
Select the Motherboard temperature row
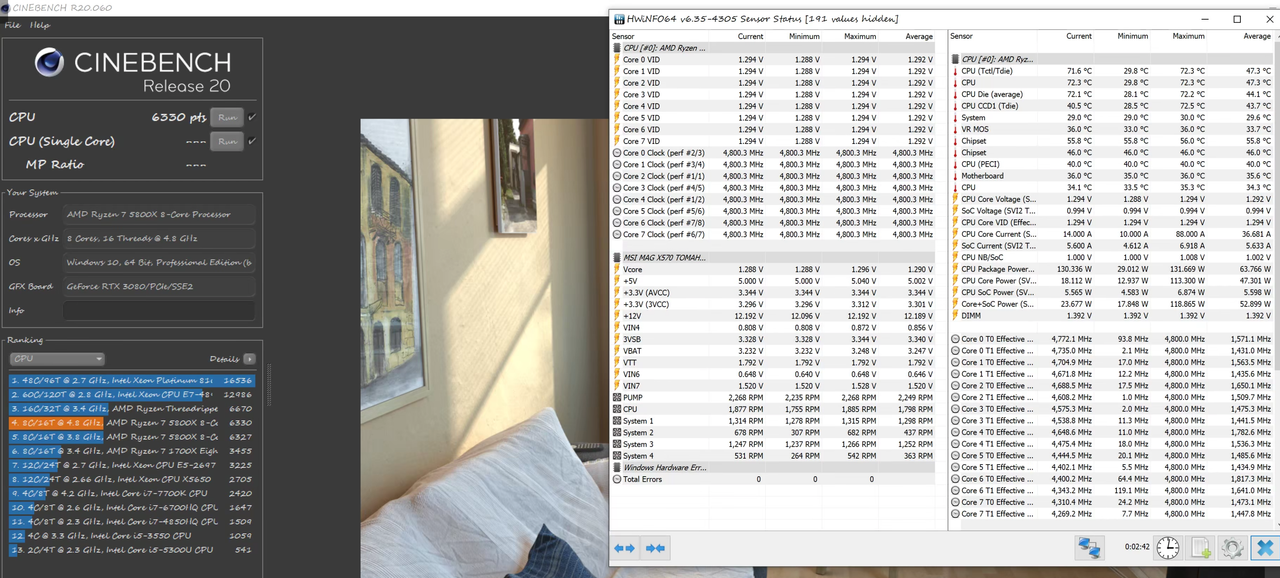tap(1113, 176)
